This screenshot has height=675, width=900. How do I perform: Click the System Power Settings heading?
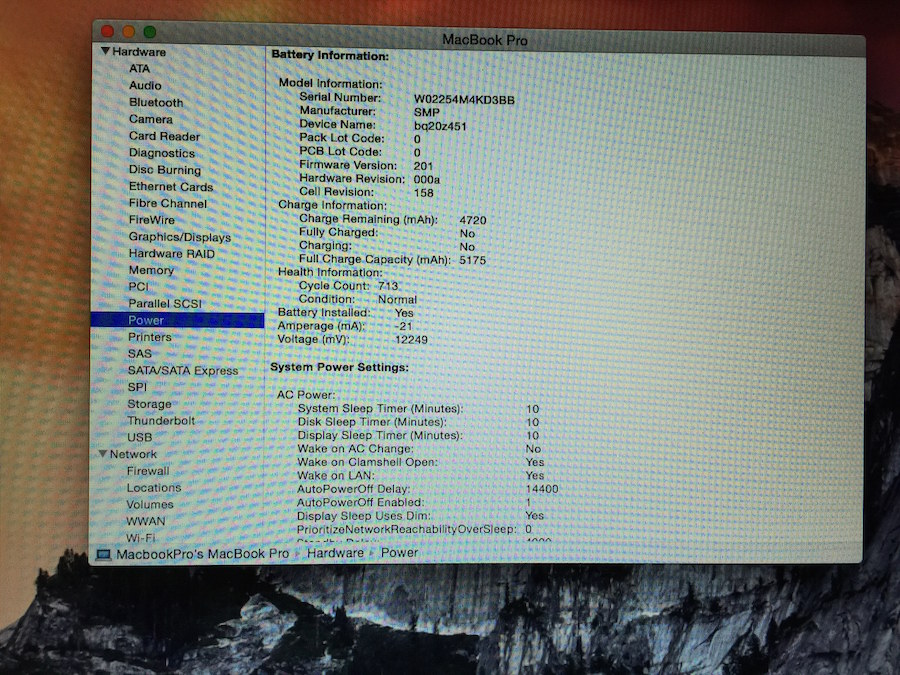pos(339,367)
